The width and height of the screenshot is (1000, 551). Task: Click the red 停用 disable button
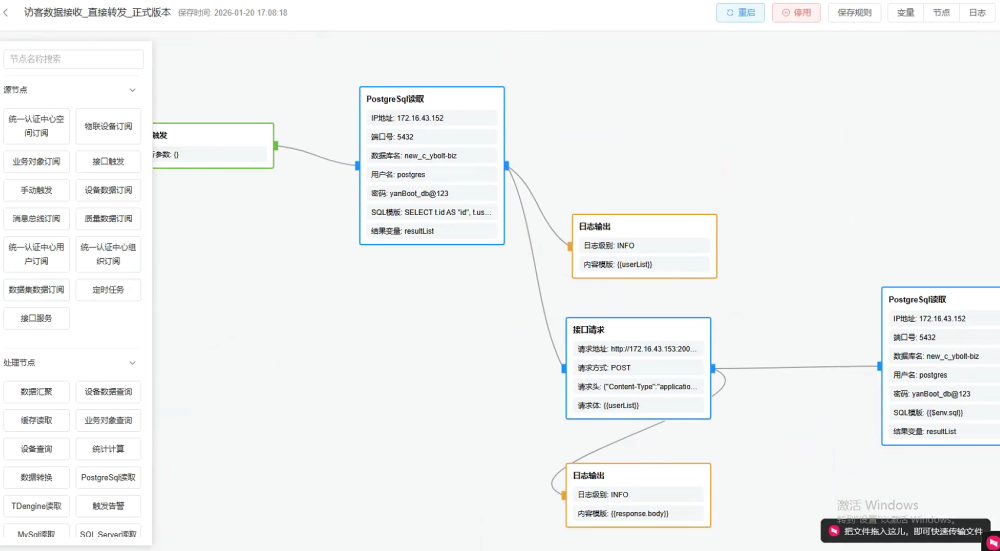coord(796,13)
